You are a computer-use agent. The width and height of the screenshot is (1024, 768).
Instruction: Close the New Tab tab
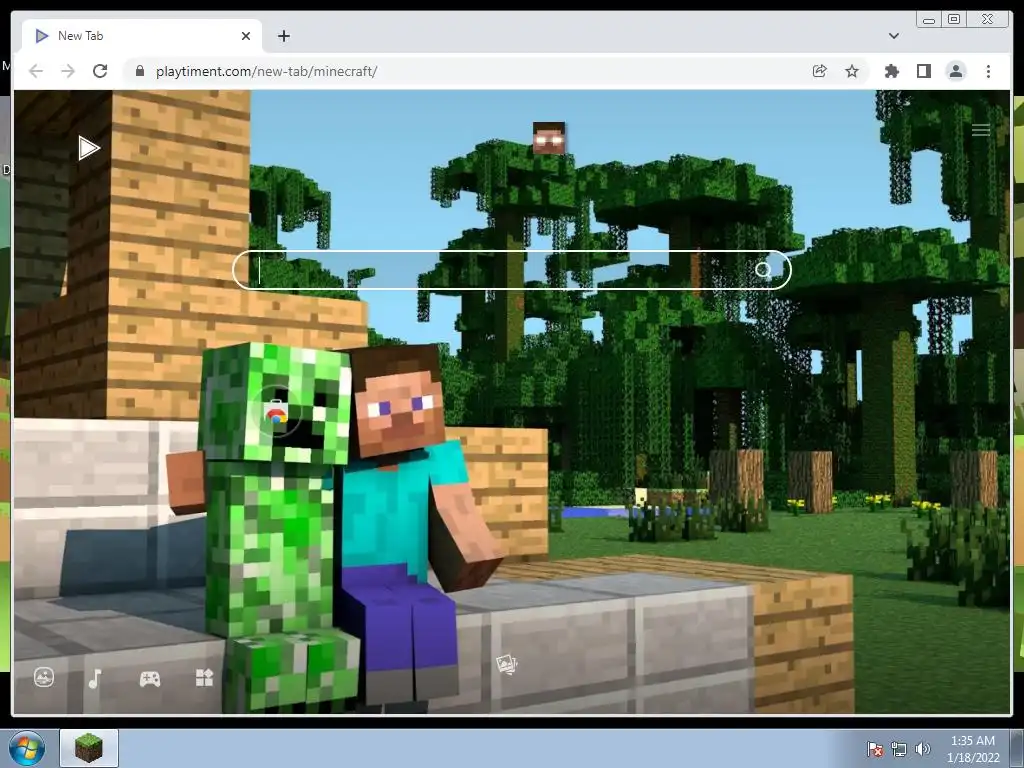click(246, 36)
